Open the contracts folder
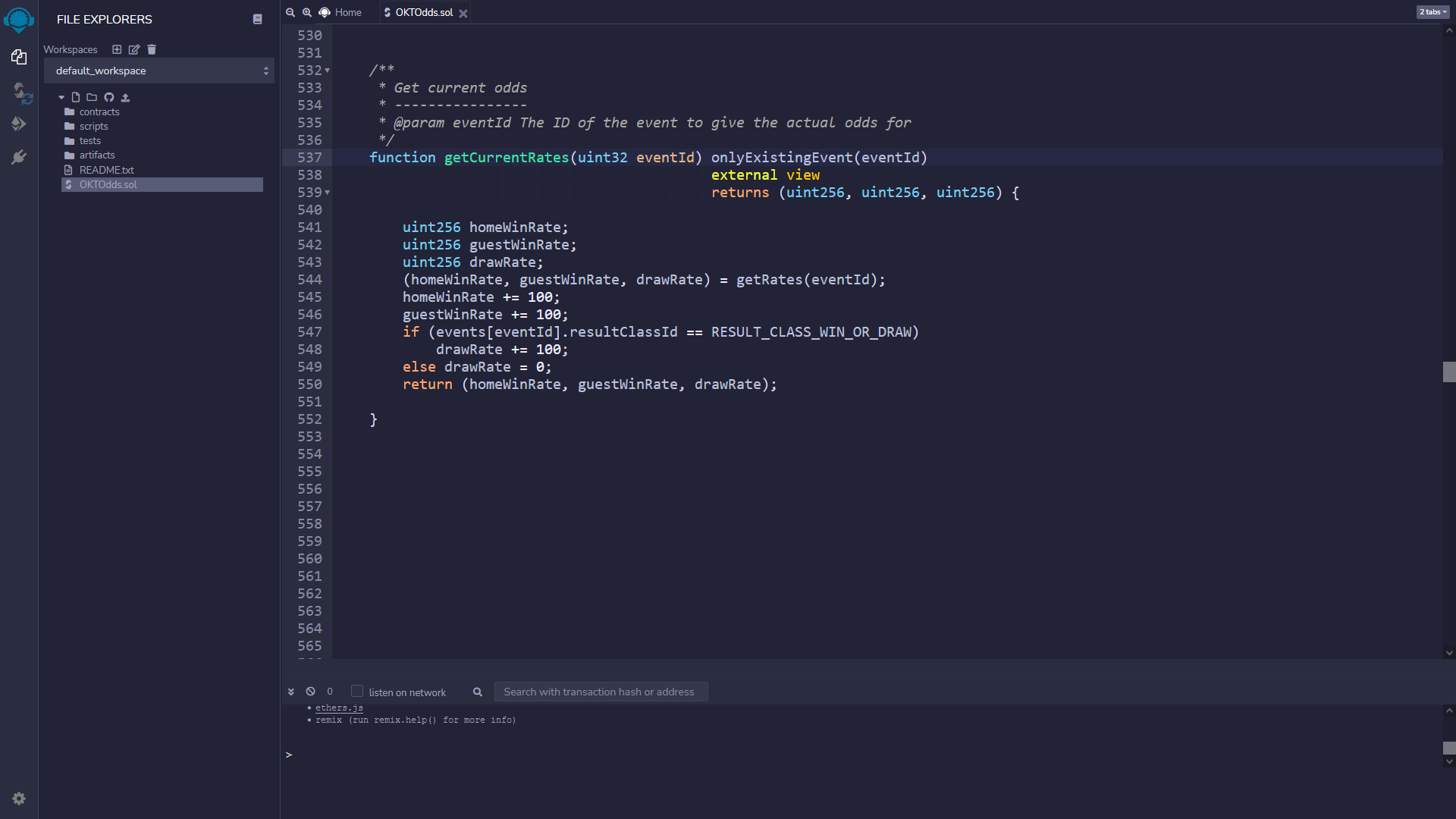 (x=99, y=111)
